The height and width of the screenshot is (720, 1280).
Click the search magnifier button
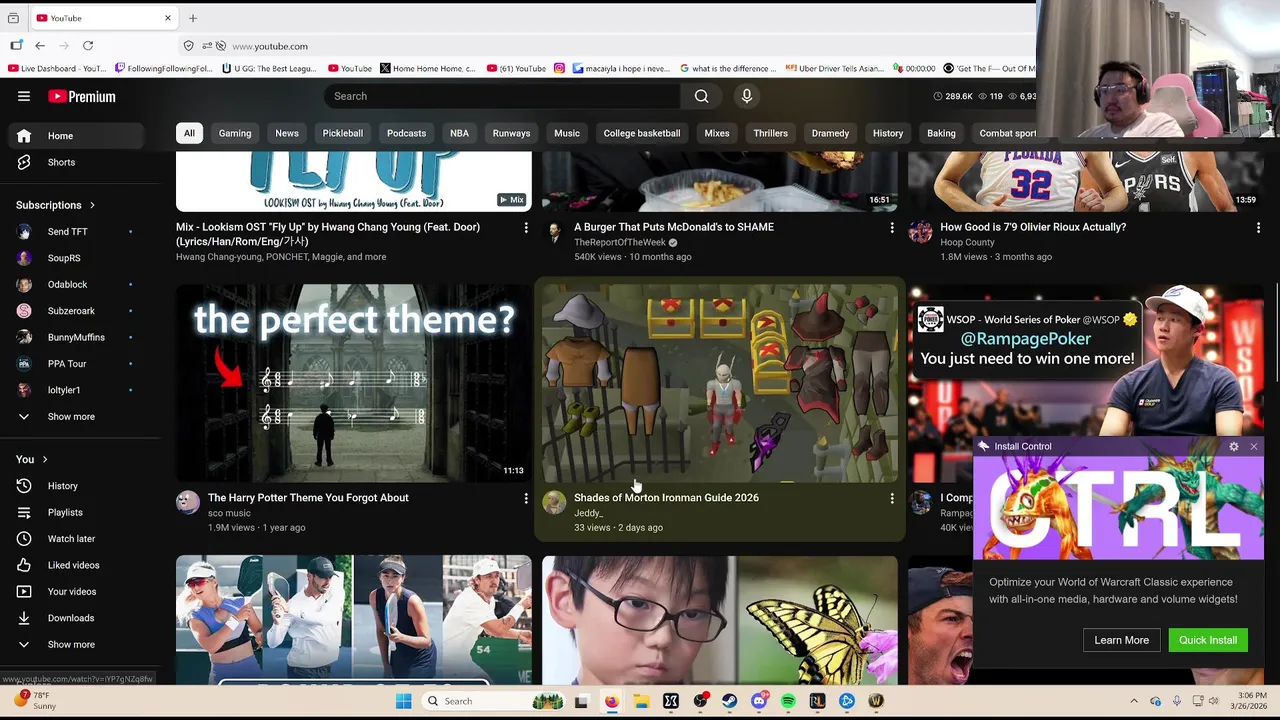(702, 96)
